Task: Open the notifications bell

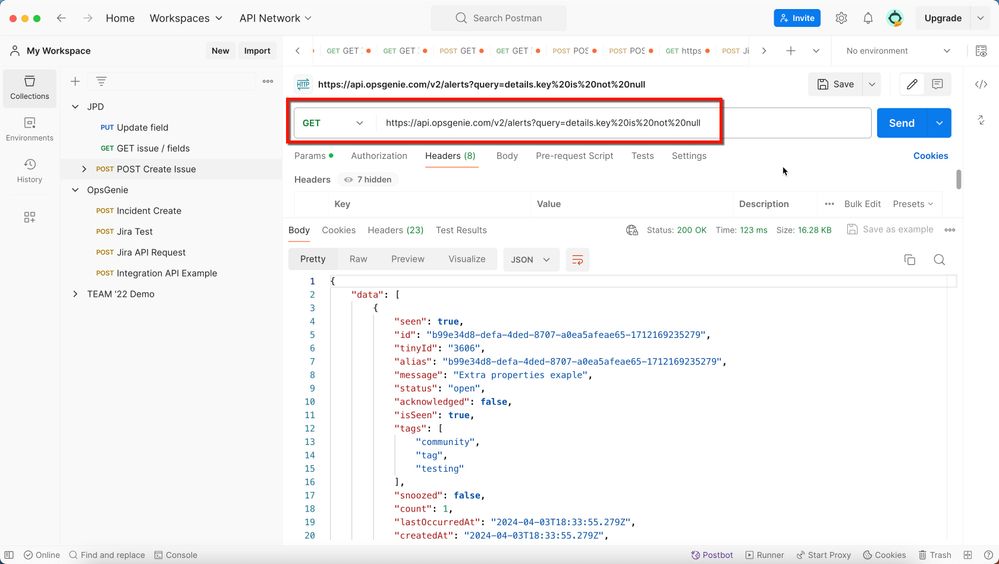Action: pos(868,18)
